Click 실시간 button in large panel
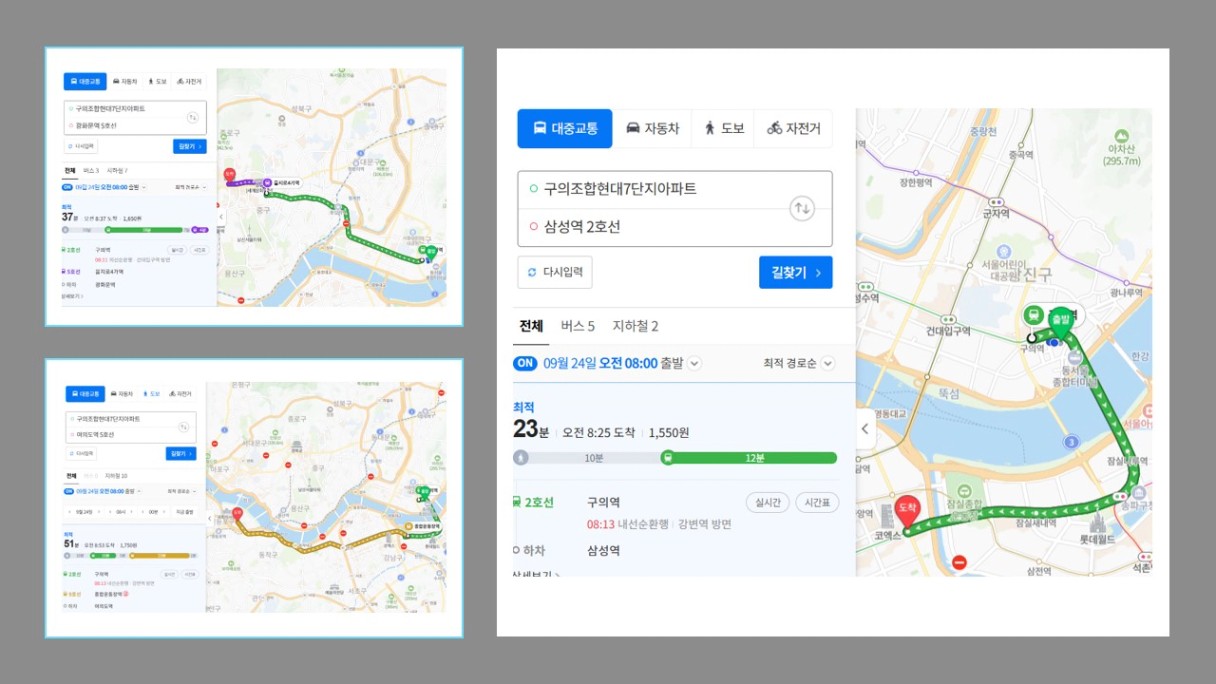Screen dimensions: 1216x684 pos(768,503)
